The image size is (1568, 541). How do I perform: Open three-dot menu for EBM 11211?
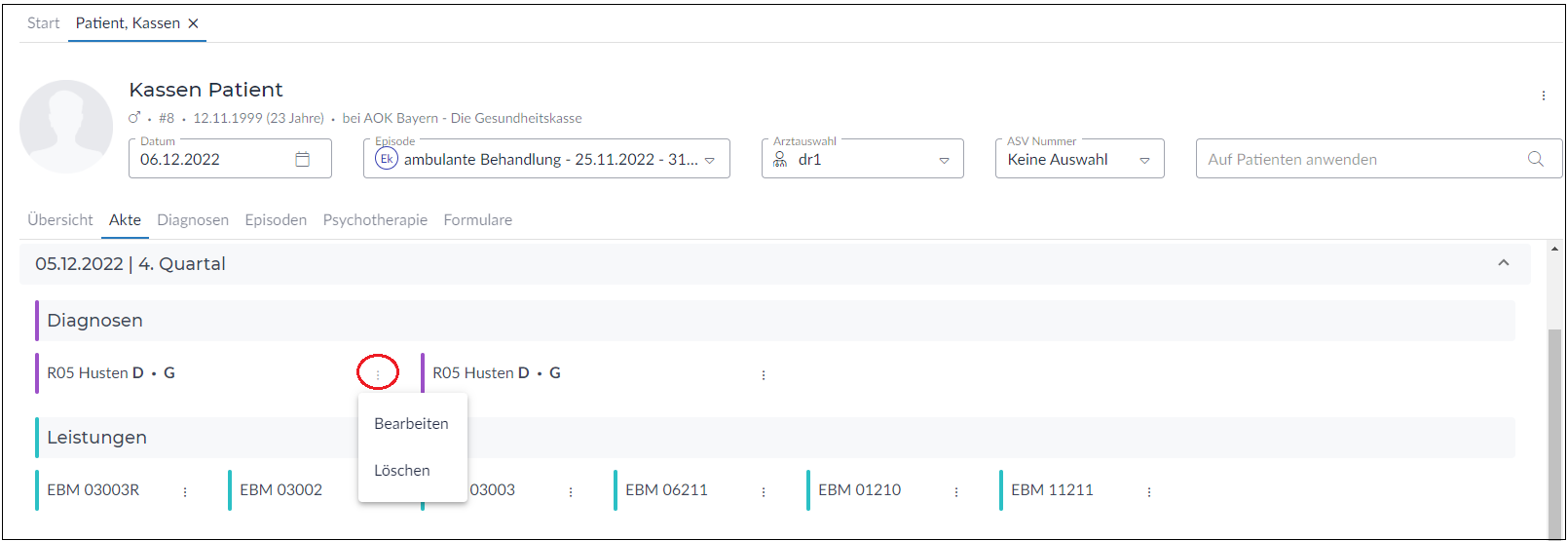tap(1149, 492)
